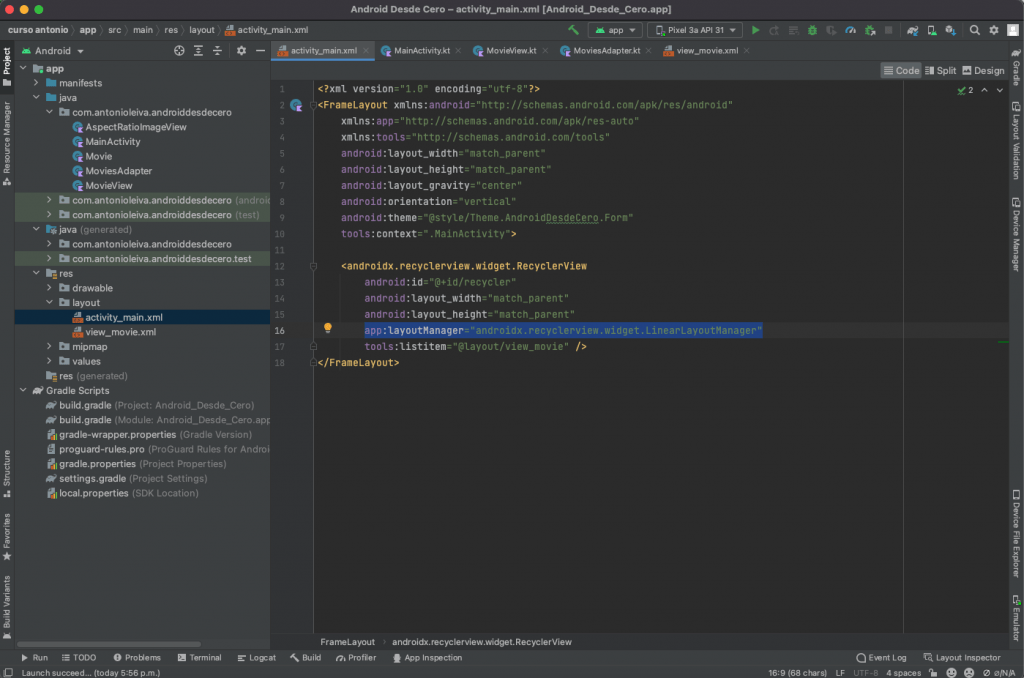Viewport: 1024px width, 678px height.
Task: Select the MoviesAdapter class in tree
Action: (x=118, y=170)
